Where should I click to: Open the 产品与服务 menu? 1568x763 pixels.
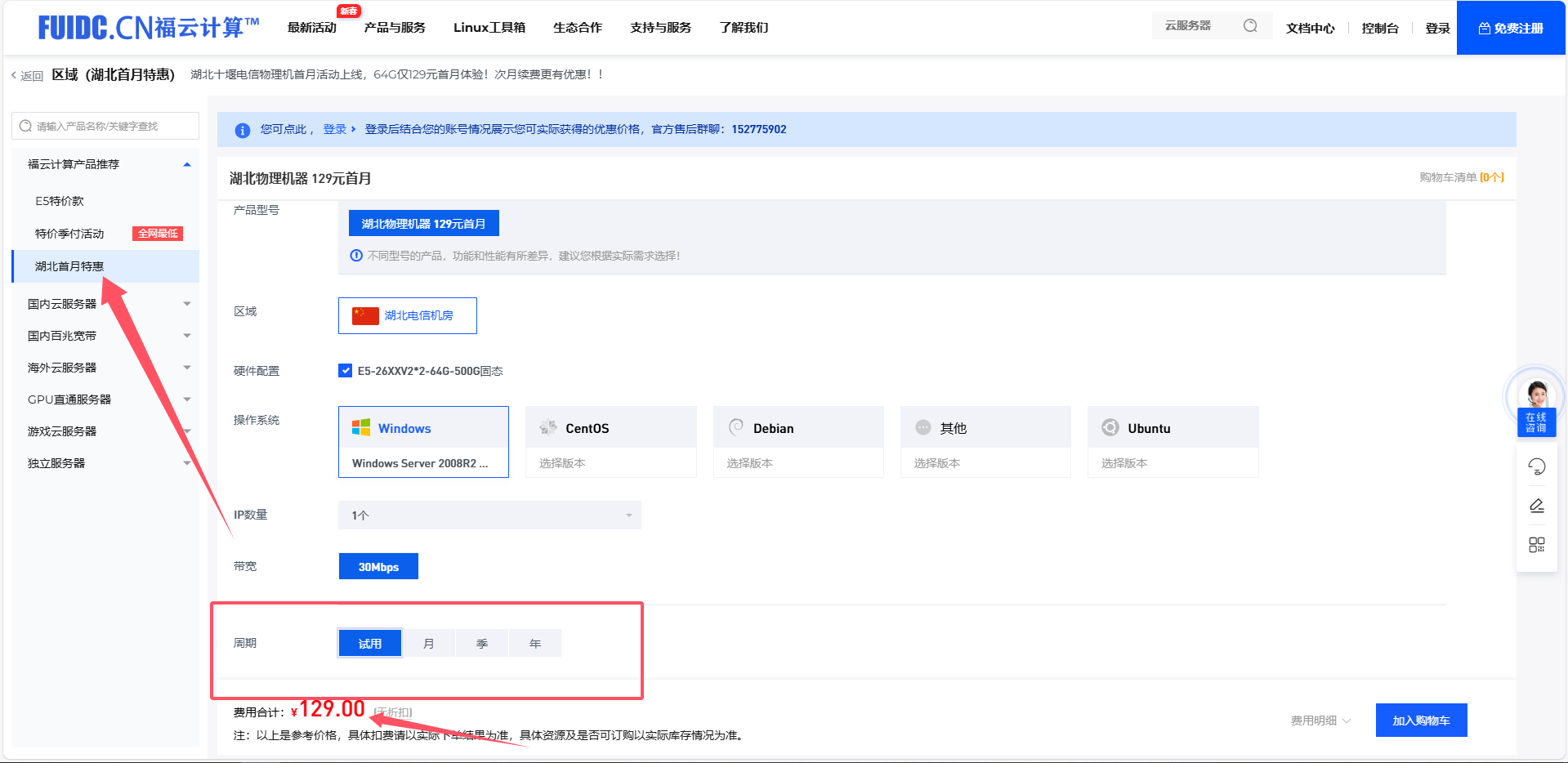tap(395, 28)
